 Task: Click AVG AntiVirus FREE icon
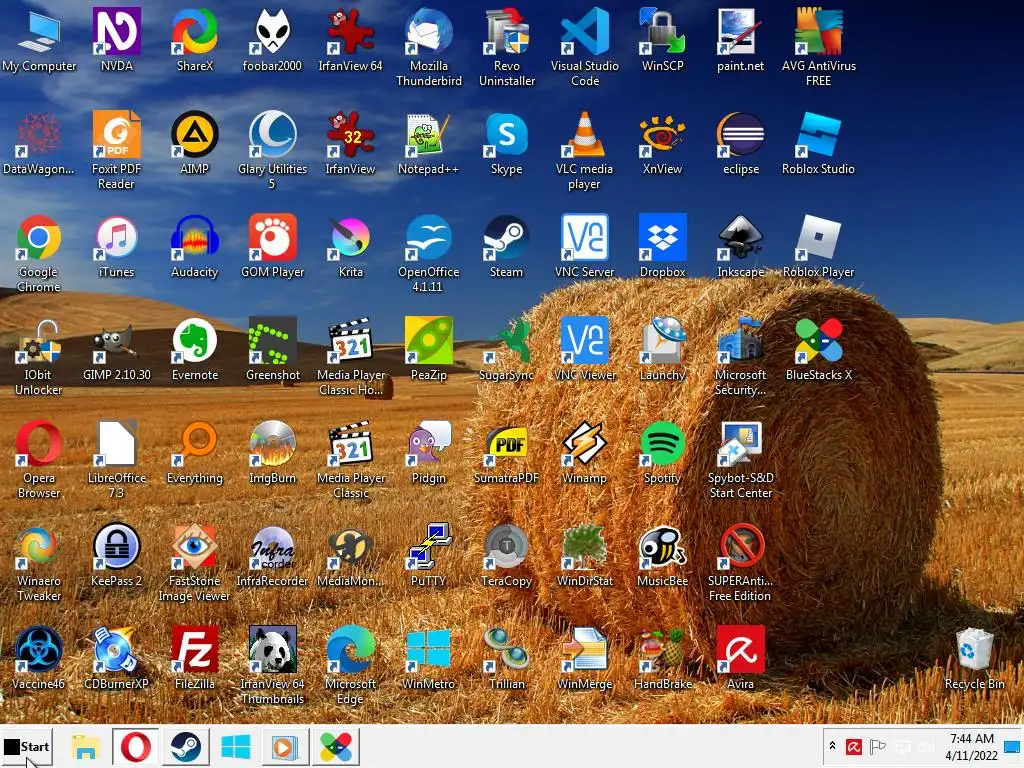click(818, 47)
